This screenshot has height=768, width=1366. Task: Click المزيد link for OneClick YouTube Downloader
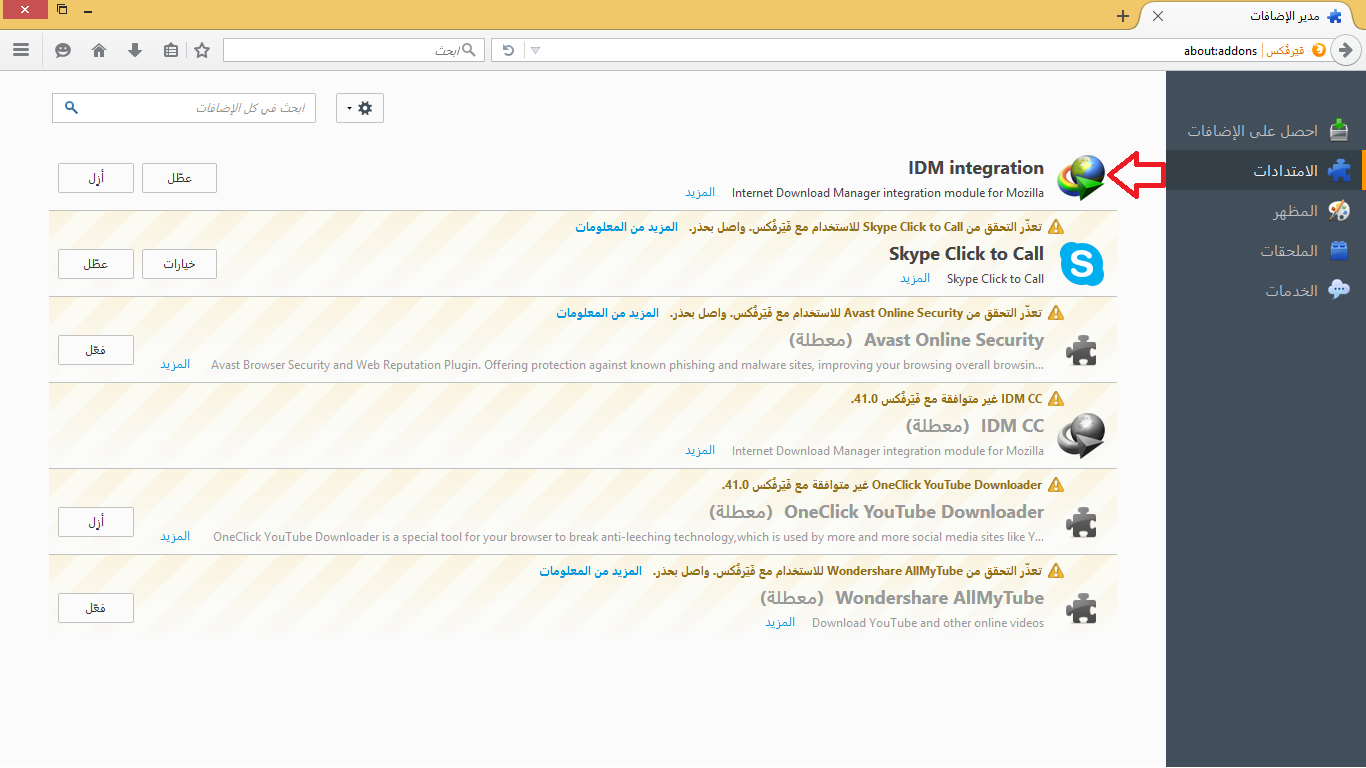coord(175,536)
